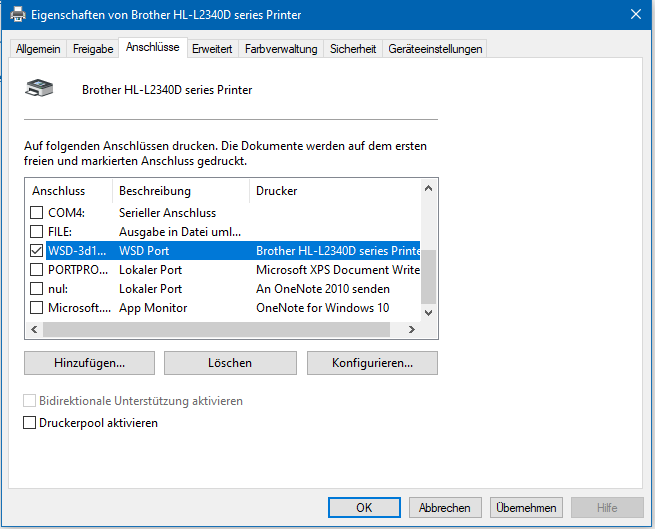Click 'Microsoft XPS Document Write' printer entry

(x=338, y=270)
